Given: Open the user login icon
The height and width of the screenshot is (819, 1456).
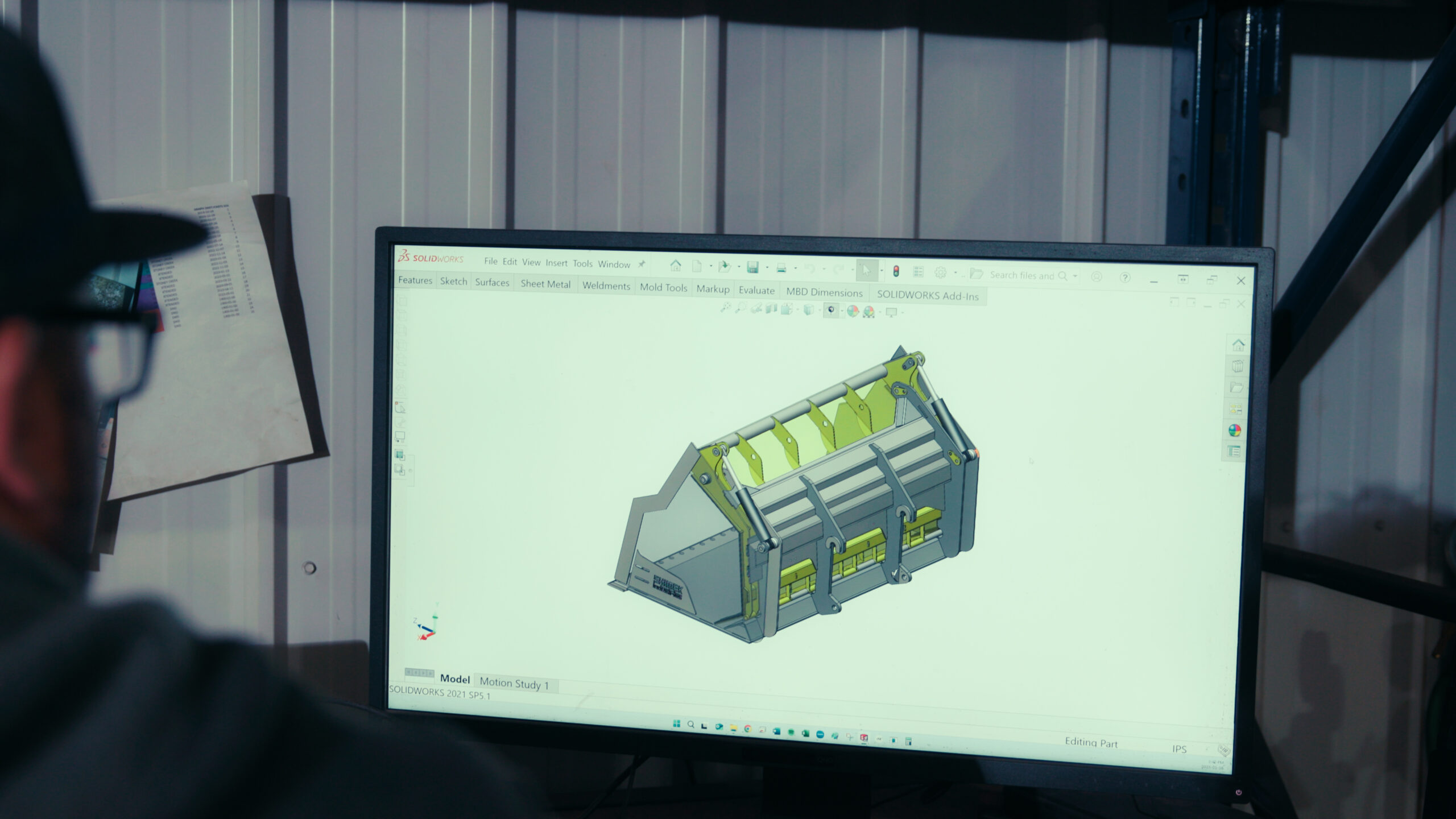Looking at the screenshot, I should pos(1096,277).
